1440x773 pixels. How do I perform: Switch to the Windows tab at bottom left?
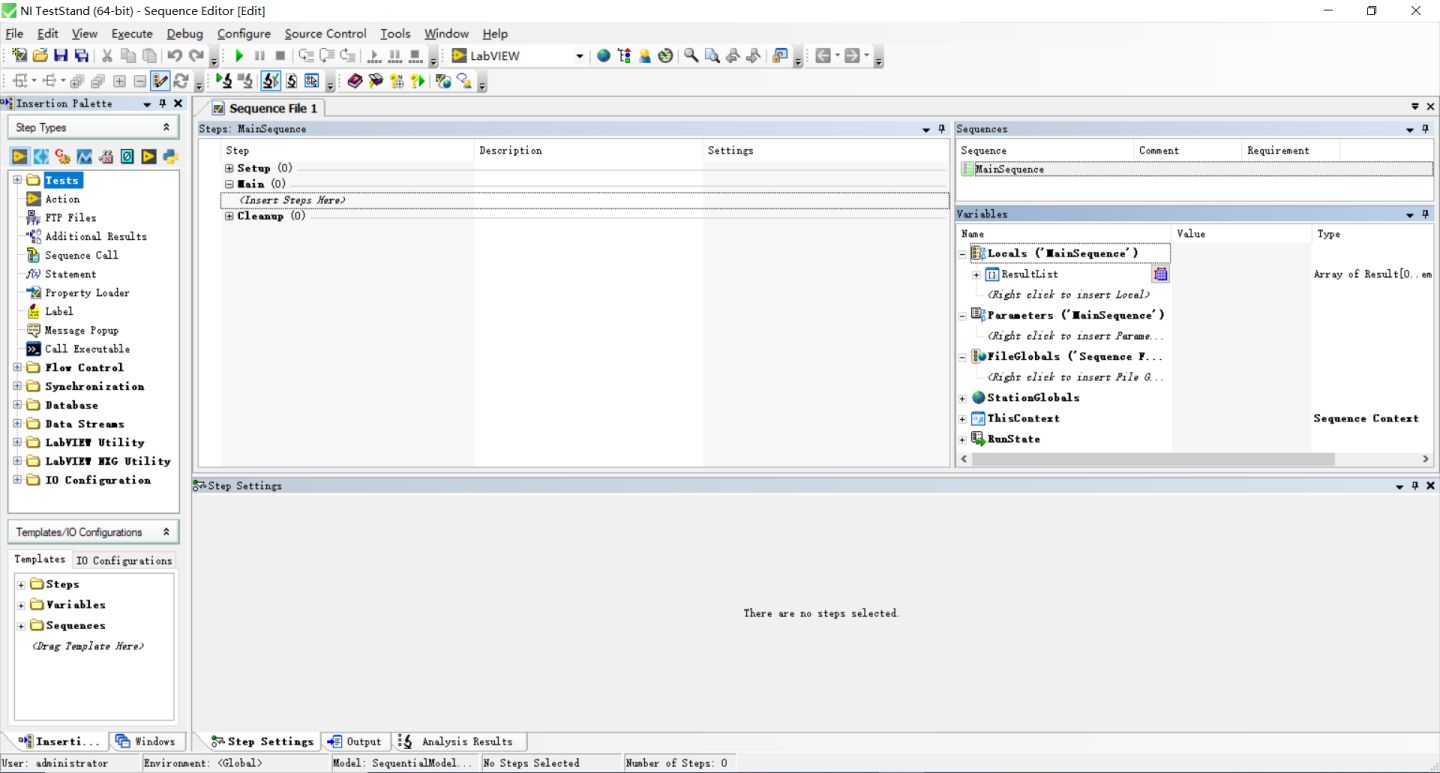click(146, 741)
